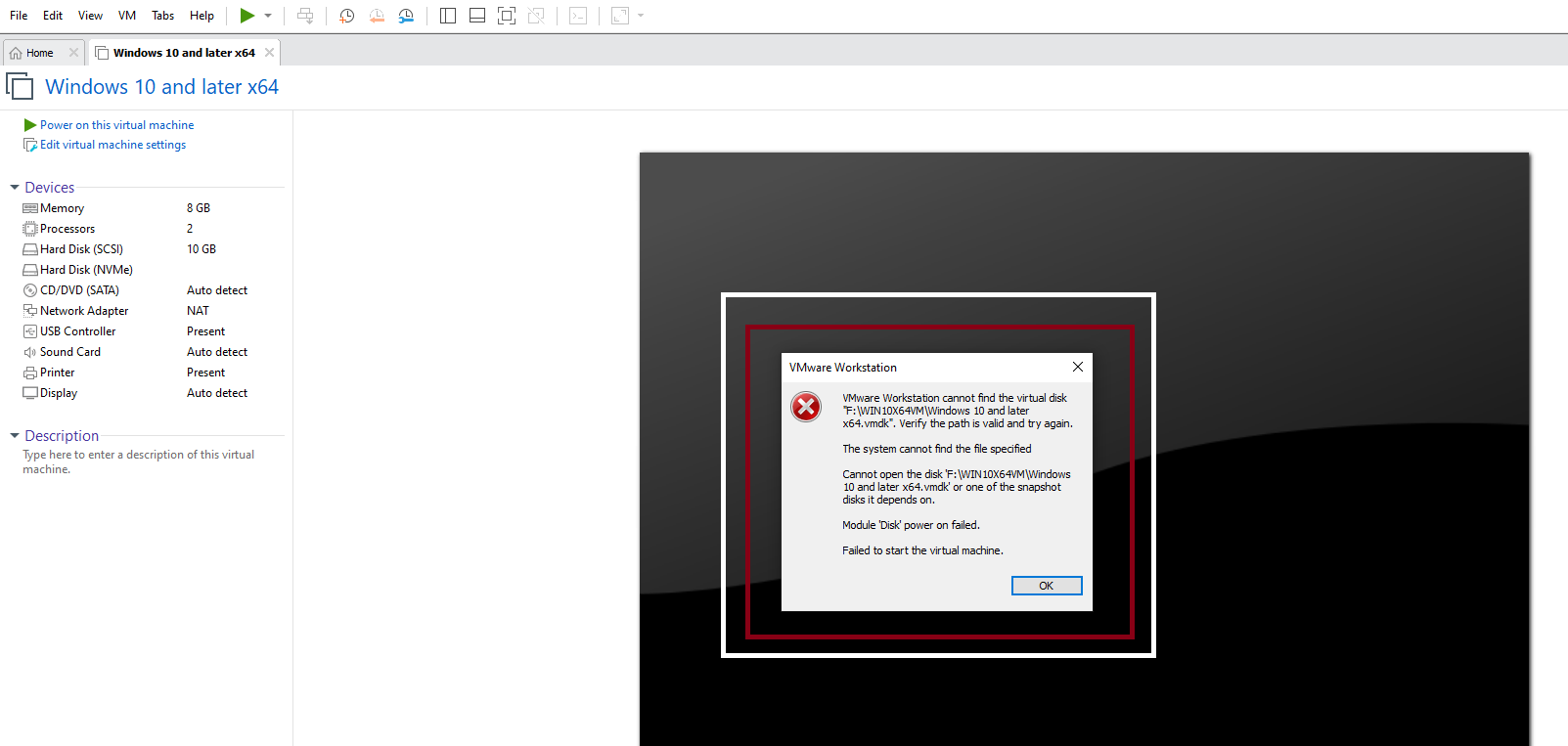1568x746 pixels.
Task: Click the CD/DVD disc icon
Action: tap(30, 290)
